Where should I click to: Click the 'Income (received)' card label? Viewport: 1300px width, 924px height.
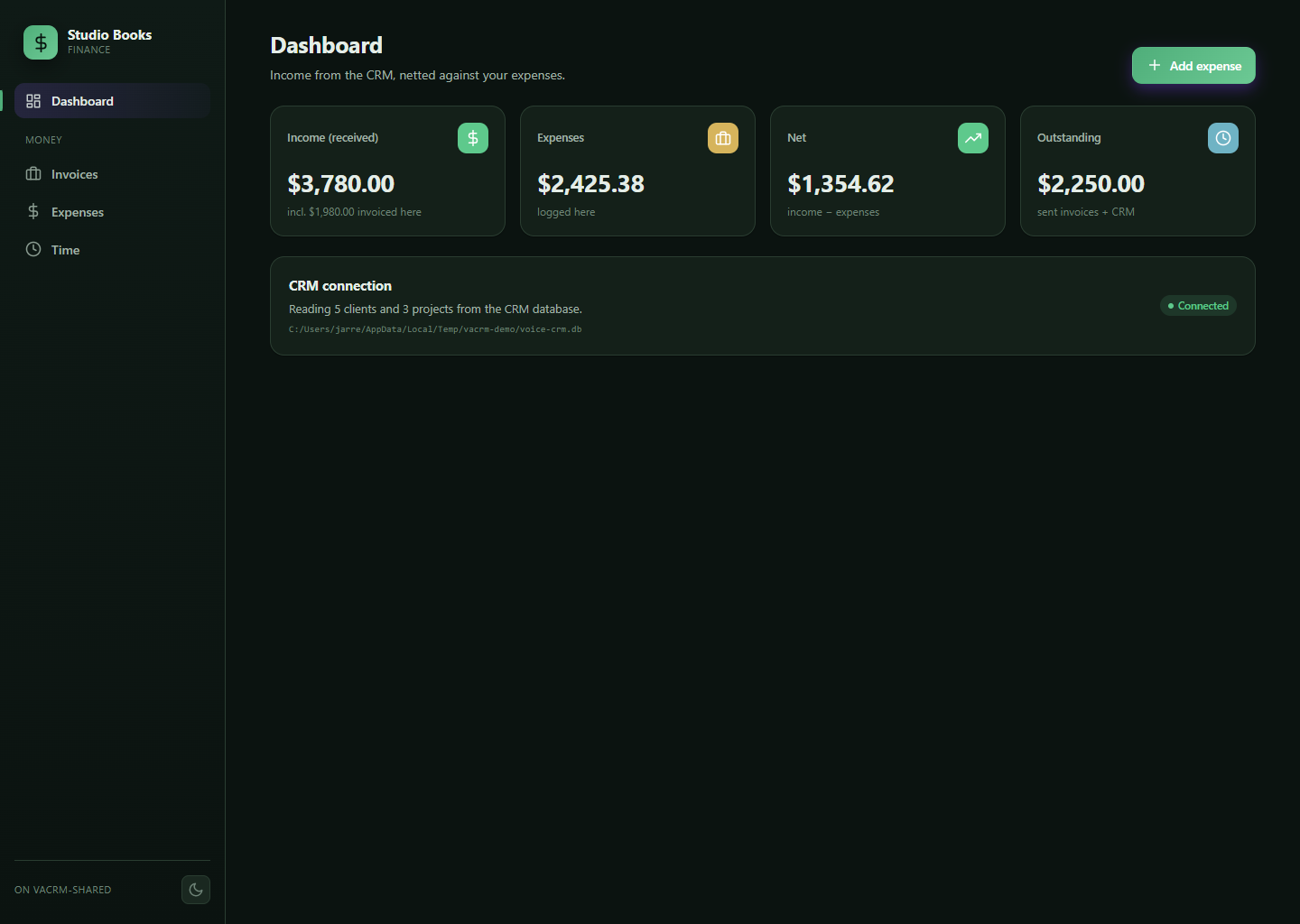coord(332,138)
